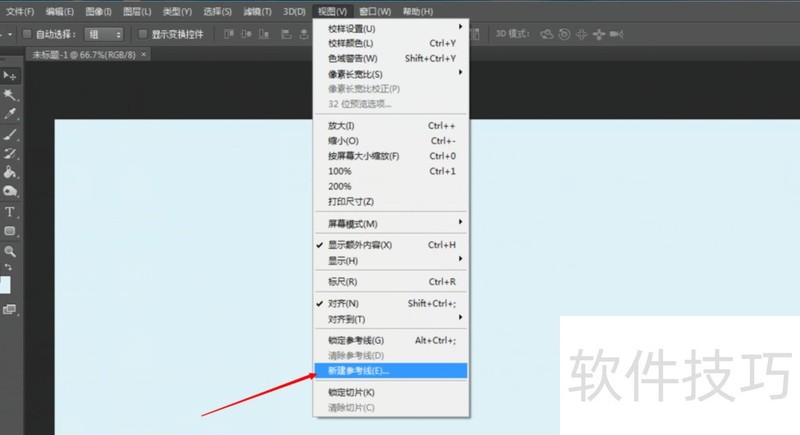
Task: Select the Brush tool
Action: click(x=10, y=134)
